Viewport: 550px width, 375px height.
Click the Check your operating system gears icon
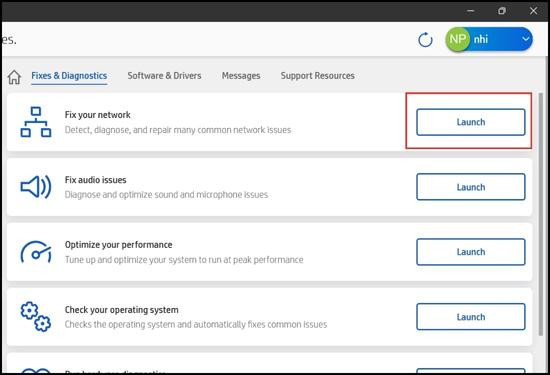pyautogui.click(x=36, y=317)
